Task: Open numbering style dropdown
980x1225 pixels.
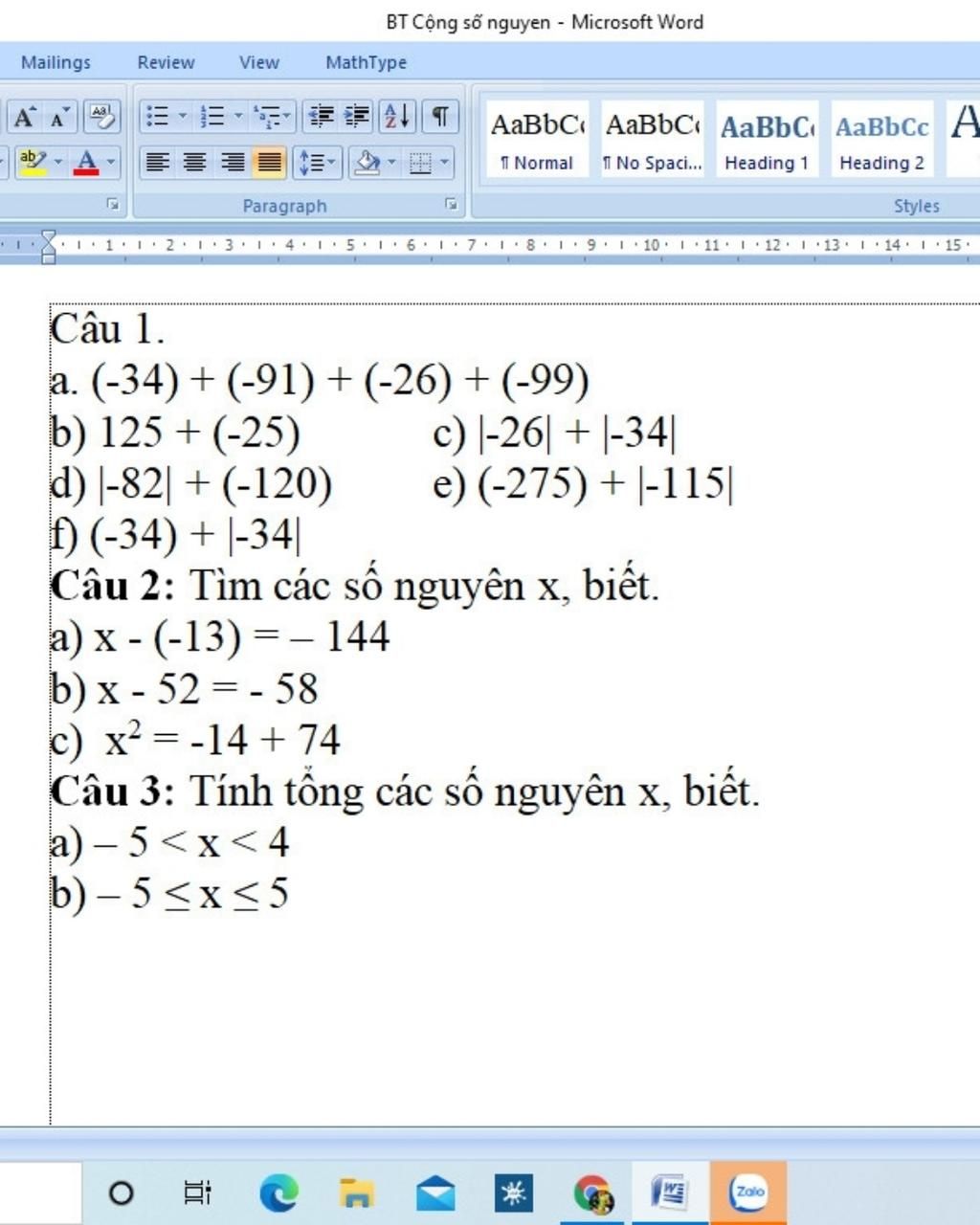Action: tap(238, 117)
